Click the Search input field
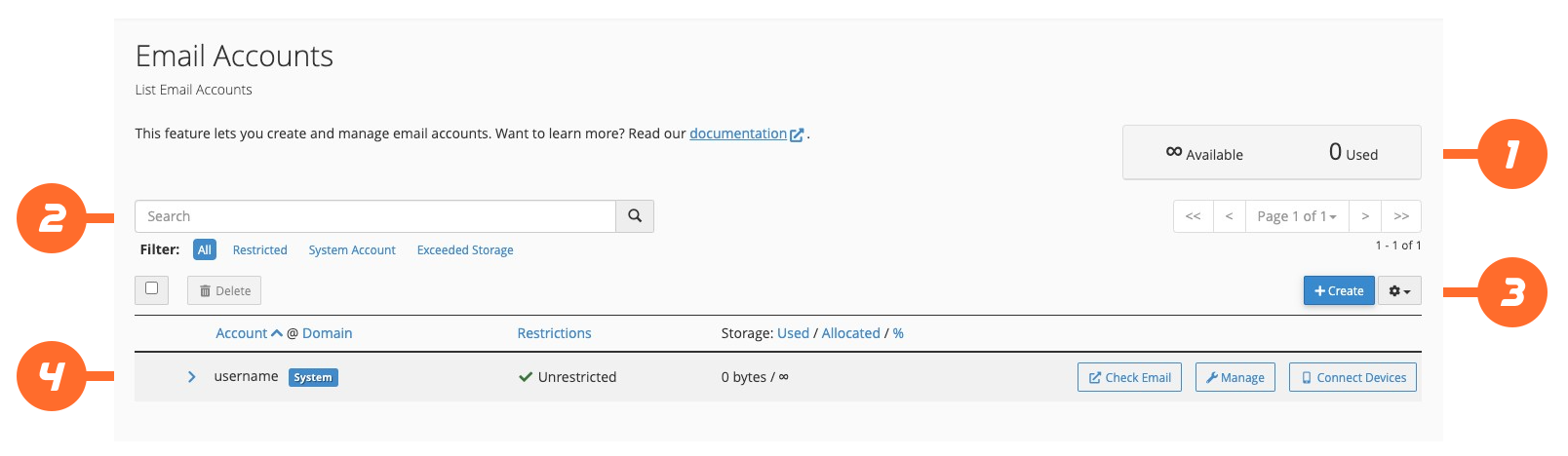The image size is (1568, 456). (x=375, y=216)
